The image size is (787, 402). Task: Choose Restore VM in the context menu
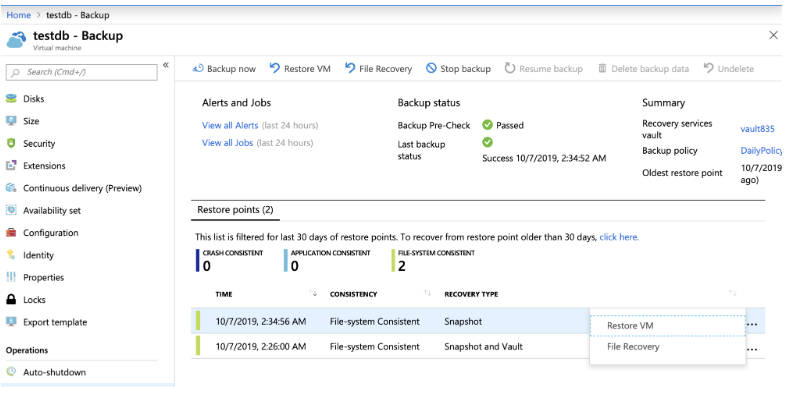tap(631, 325)
